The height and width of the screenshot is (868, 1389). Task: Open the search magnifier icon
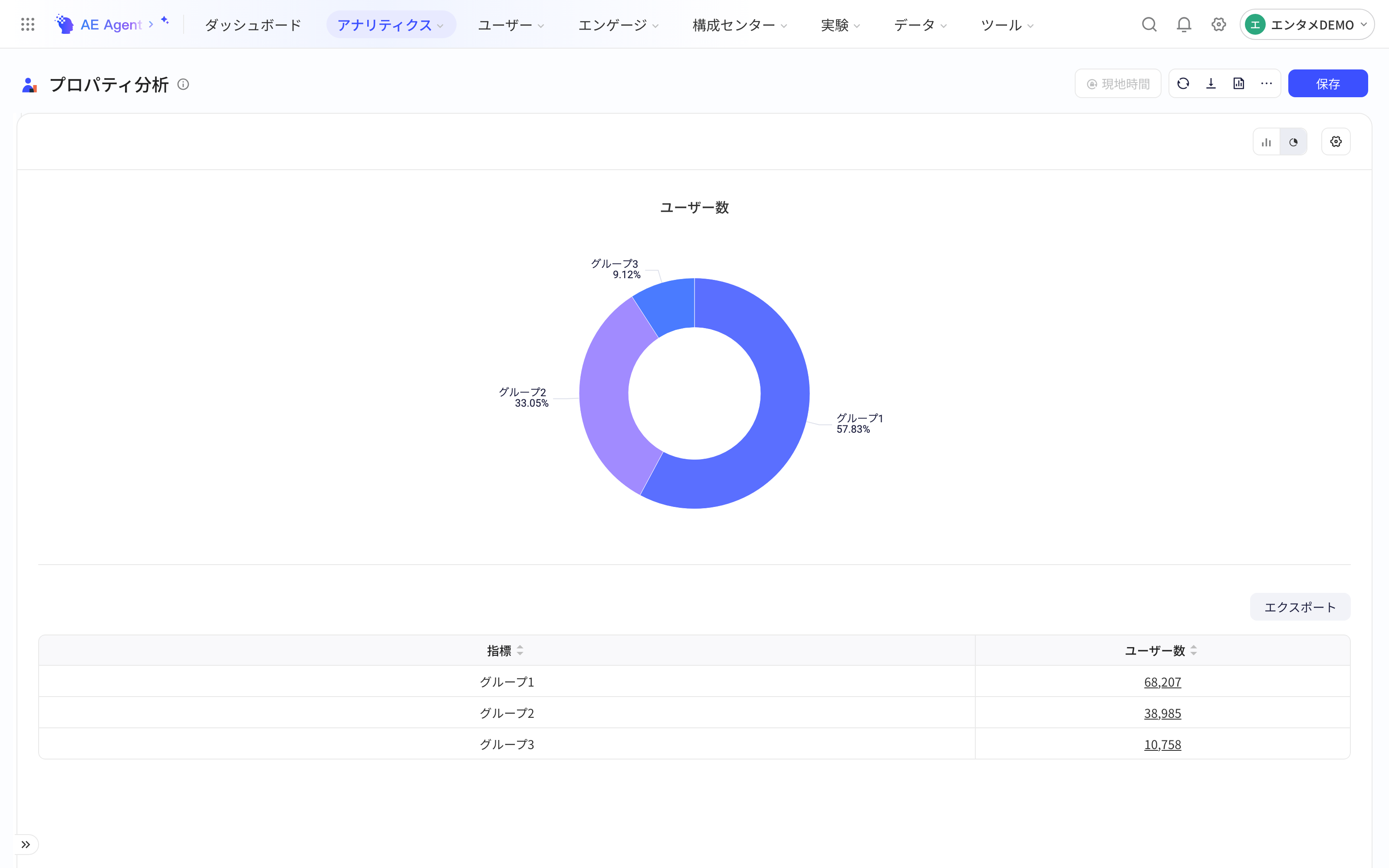click(1149, 25)
